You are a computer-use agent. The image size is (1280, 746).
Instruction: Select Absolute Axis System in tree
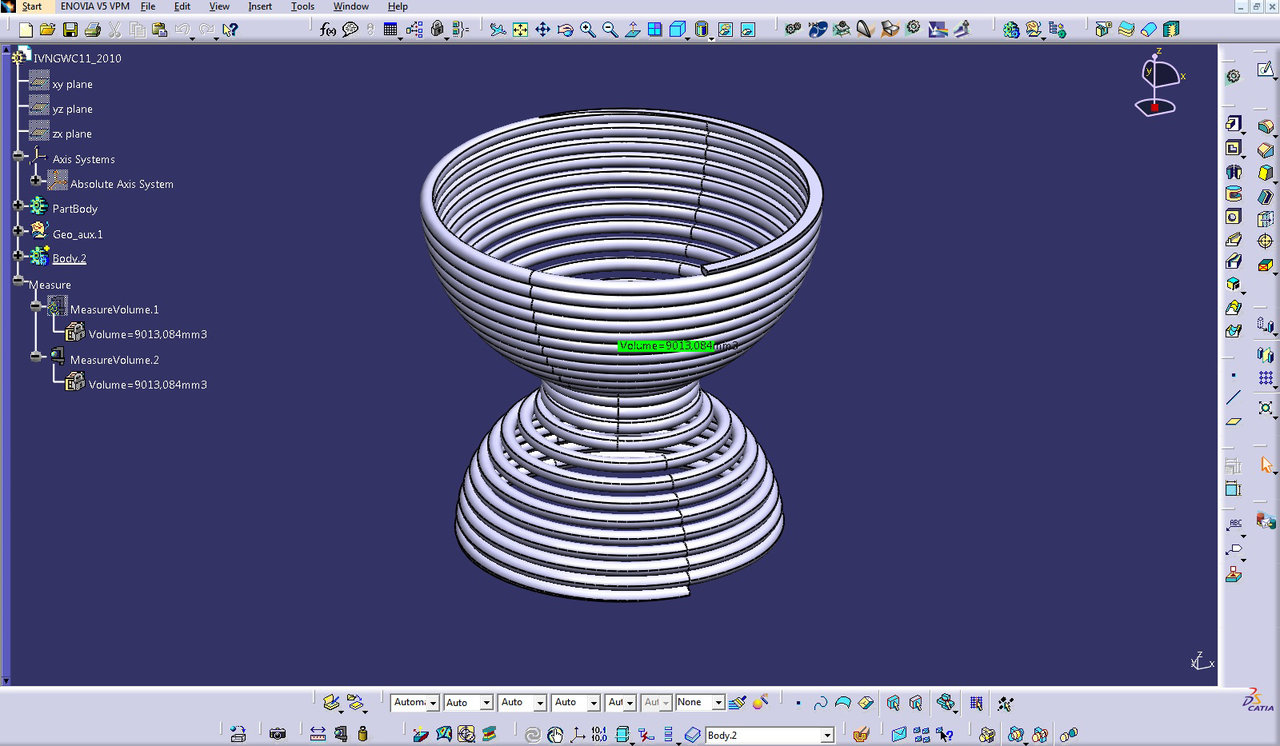click(121, 184)
